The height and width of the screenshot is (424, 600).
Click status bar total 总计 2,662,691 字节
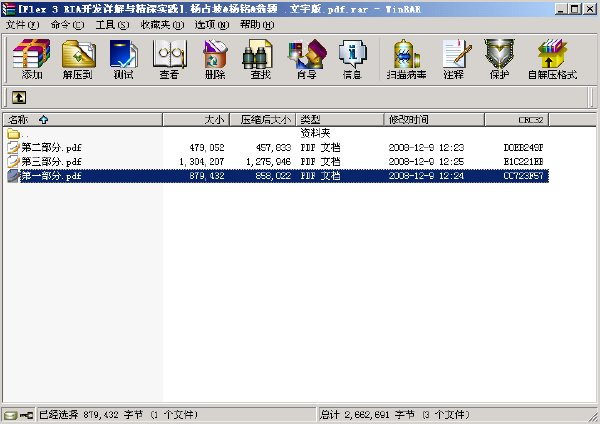tap(367, 415)
